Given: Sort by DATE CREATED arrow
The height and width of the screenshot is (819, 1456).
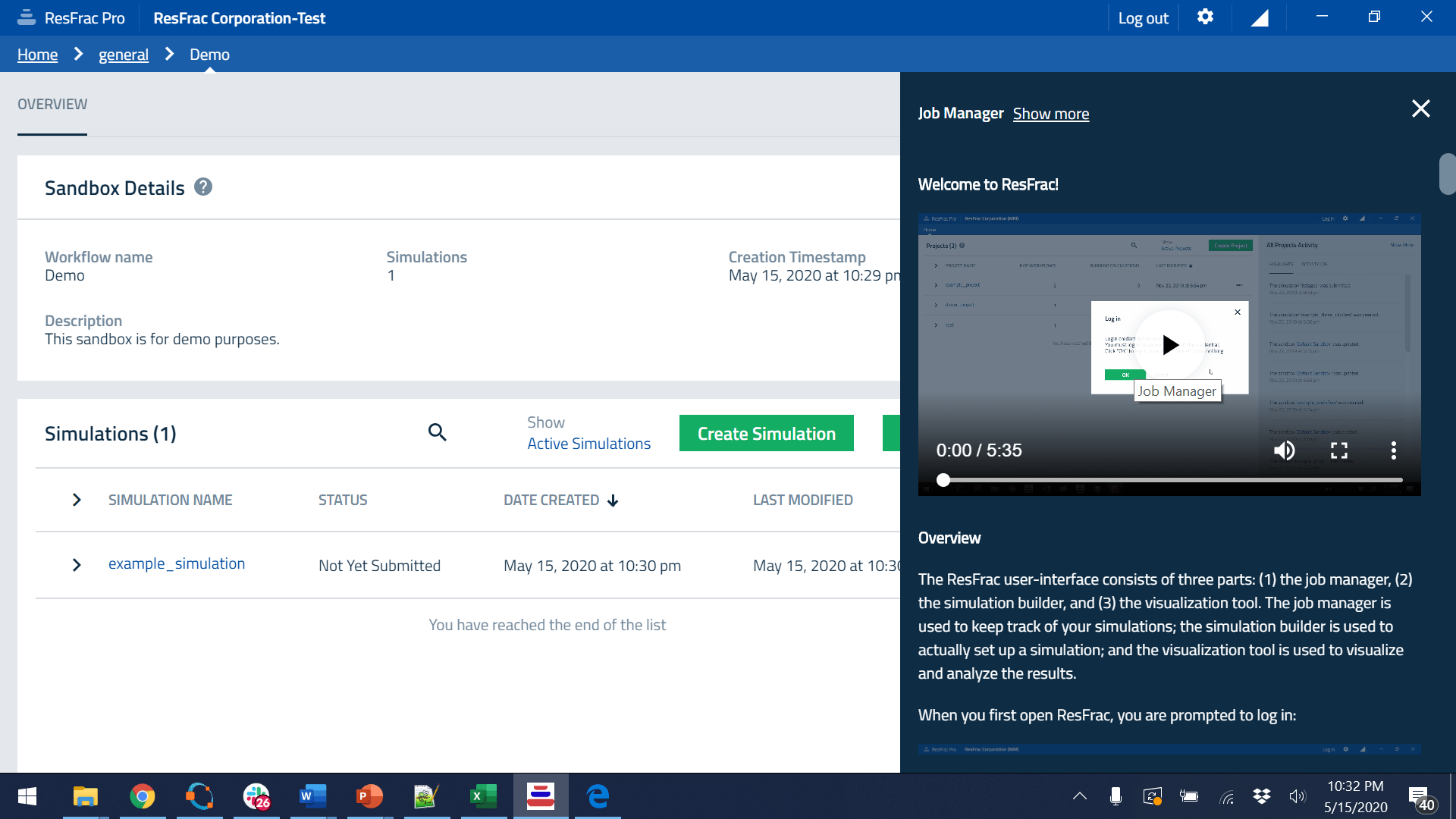Looking at the screenshot, I should [x=613, y=500].
